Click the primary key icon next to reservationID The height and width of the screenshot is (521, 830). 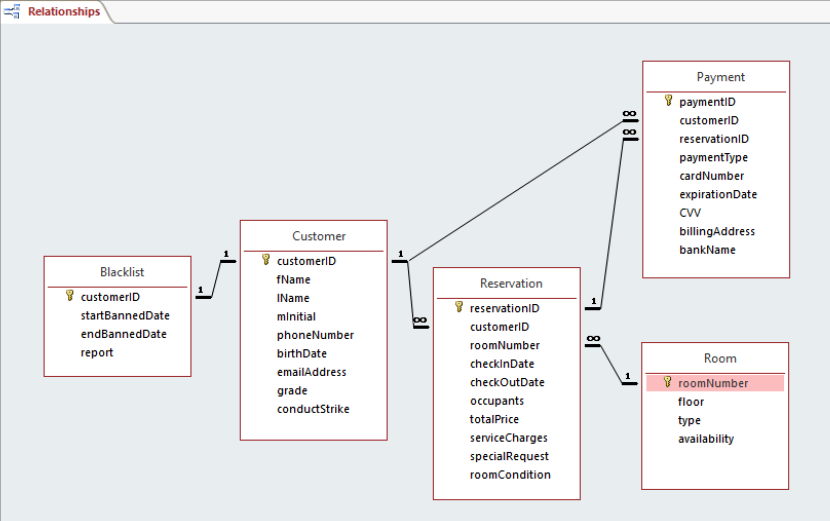point(459,307)
